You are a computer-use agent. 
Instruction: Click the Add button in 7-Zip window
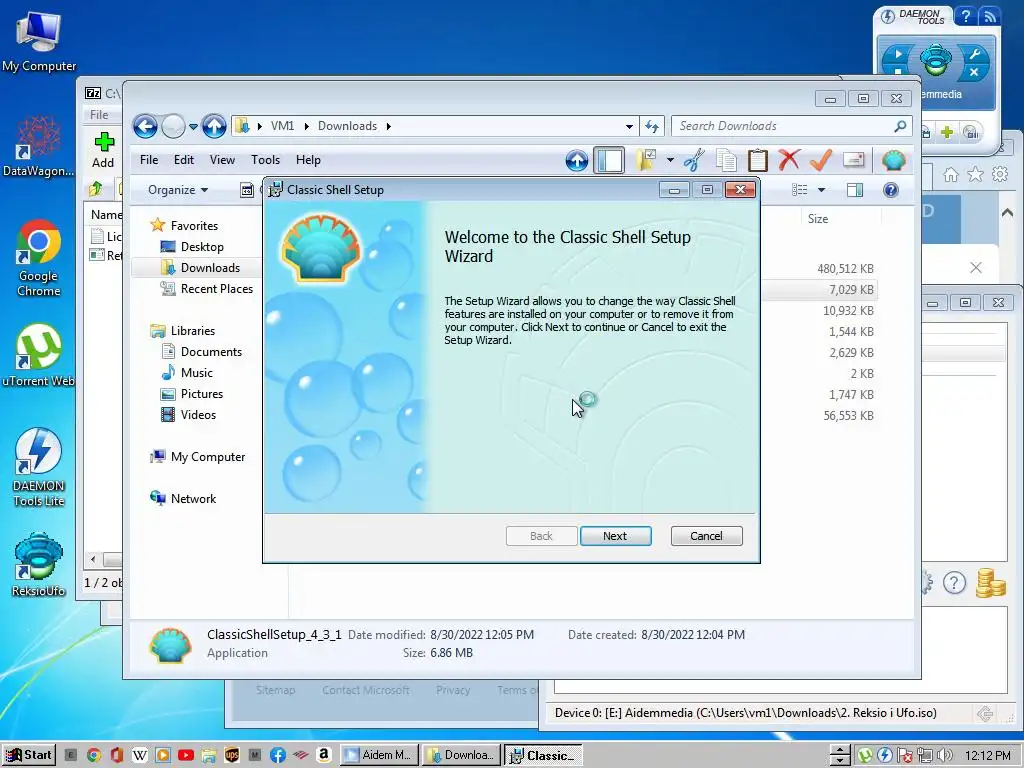pyautogui.click(x=103, y=150)
